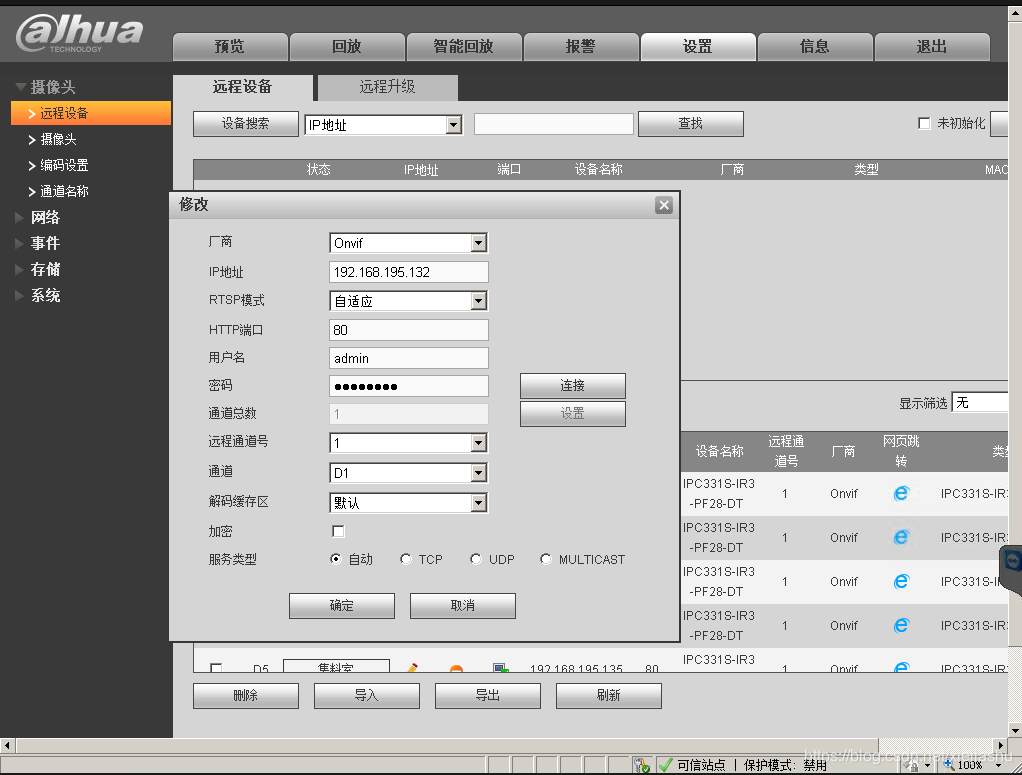The image size is (1022, 775).
Task: Close the 修改 dialog with the X icon
Action: (x=664, y=205)
